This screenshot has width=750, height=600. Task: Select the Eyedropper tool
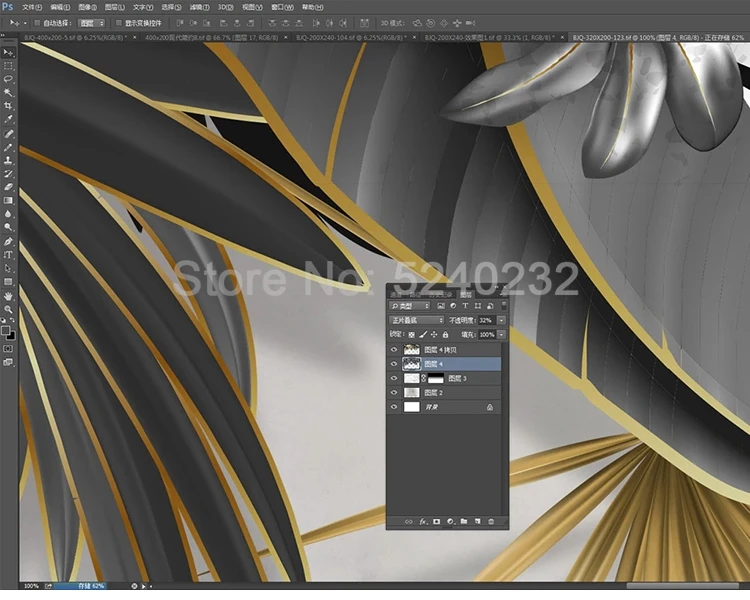(x=8, y=119)
